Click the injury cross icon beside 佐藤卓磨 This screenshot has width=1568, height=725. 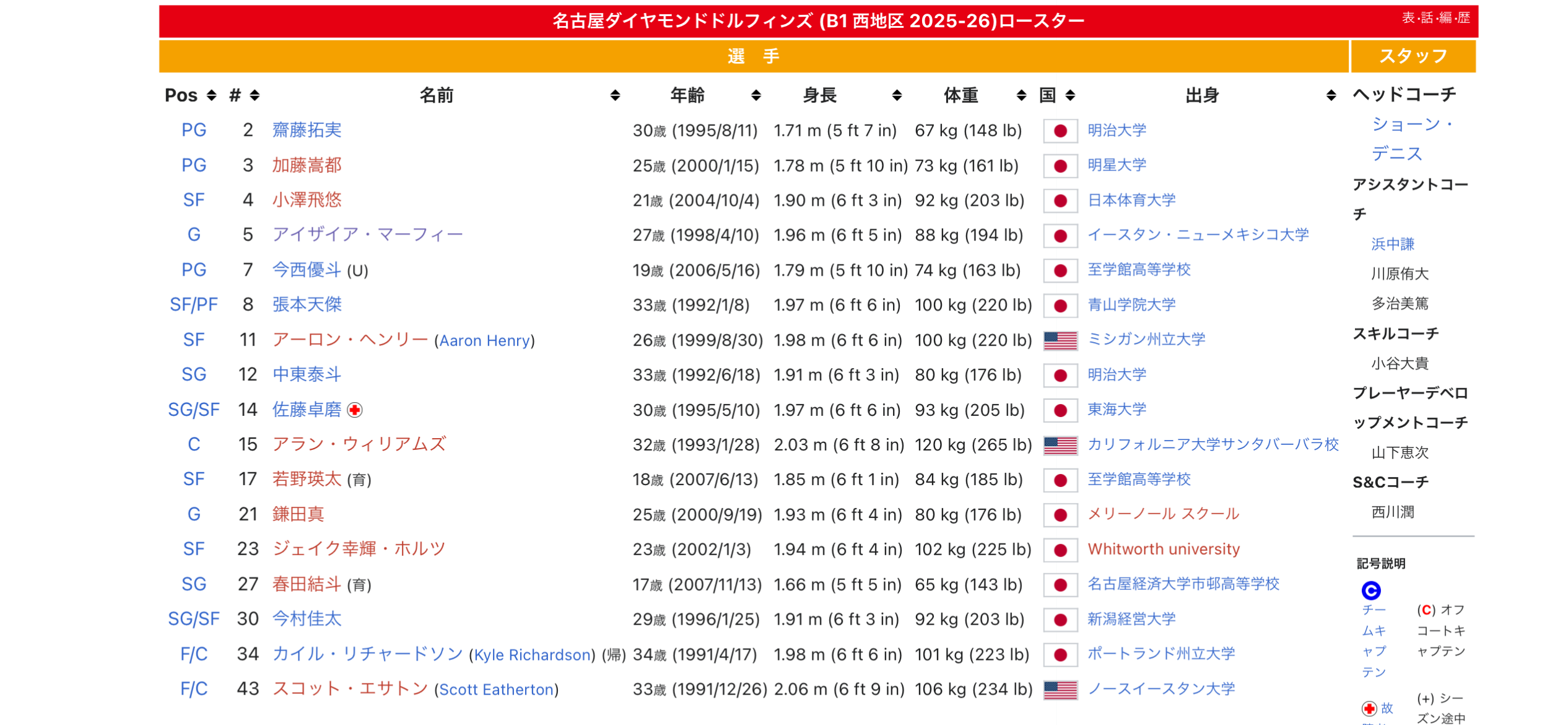coord(355,410)
